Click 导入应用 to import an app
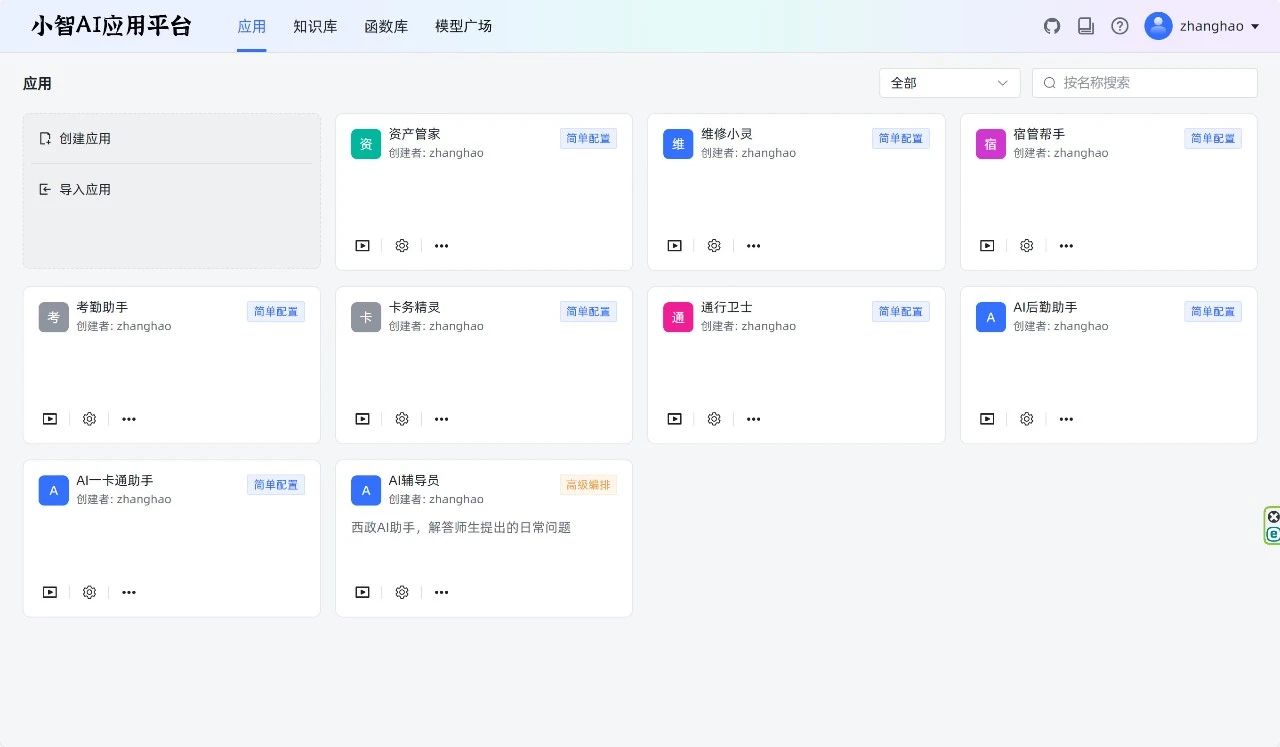1280x747 pixels. (x=84, y=190)
